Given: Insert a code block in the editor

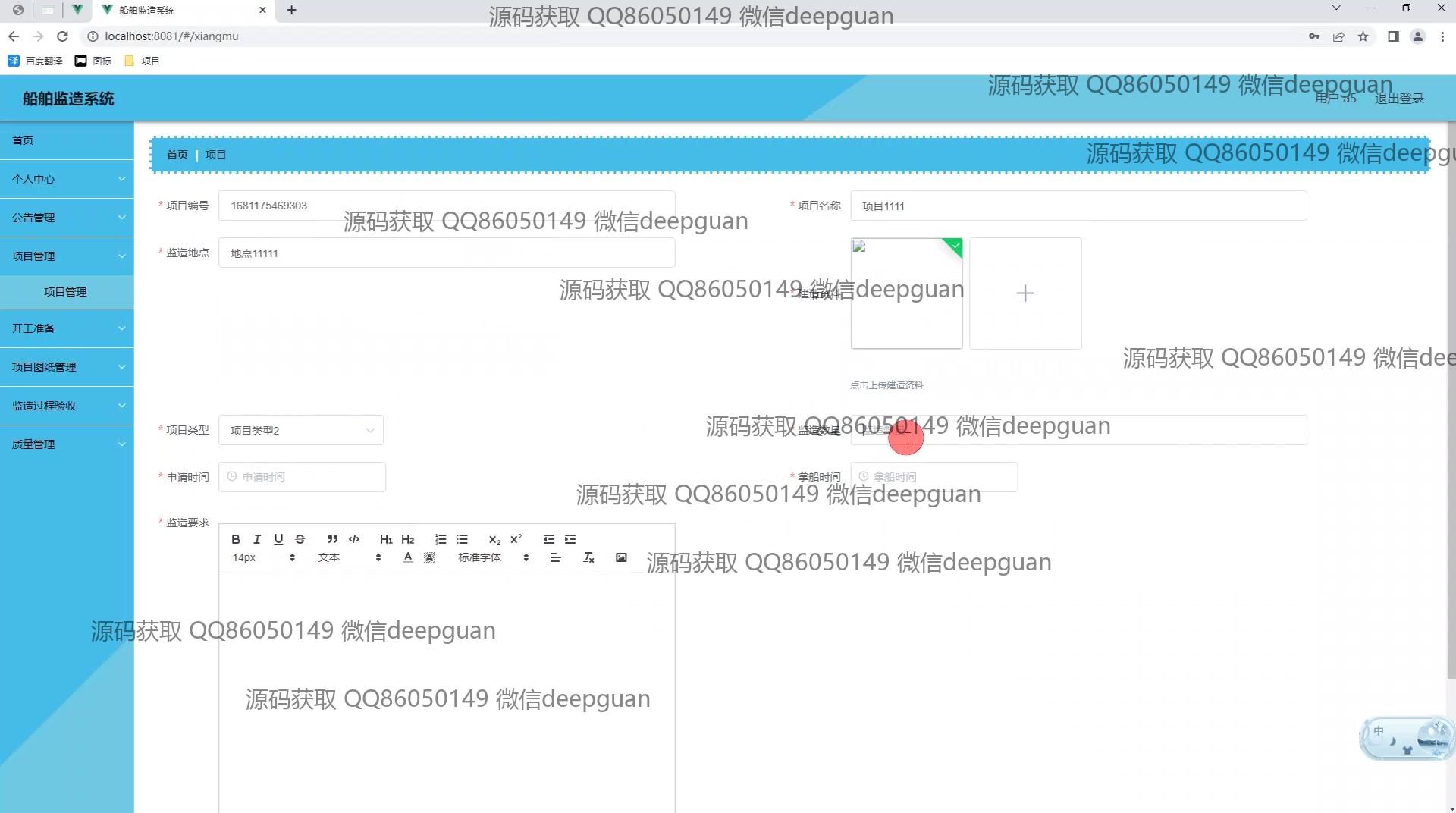Looking at the screenshot, I should [x=354, y=539].
